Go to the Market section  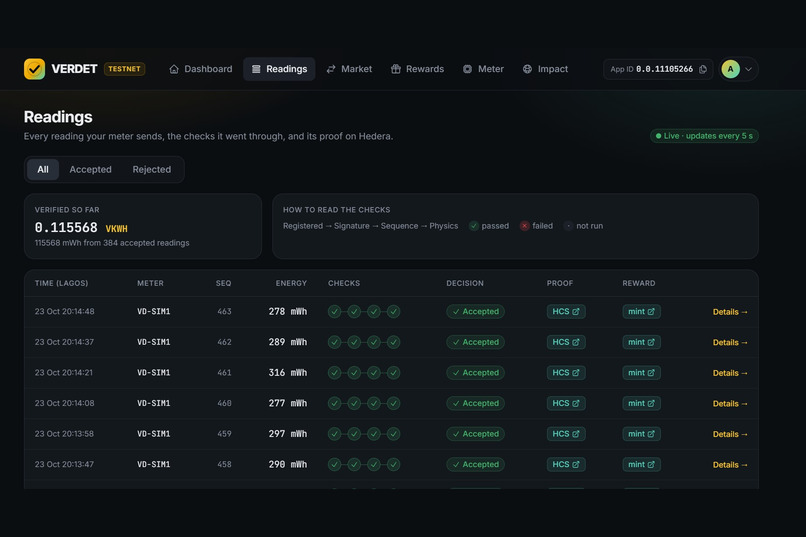tap(349, 69)
